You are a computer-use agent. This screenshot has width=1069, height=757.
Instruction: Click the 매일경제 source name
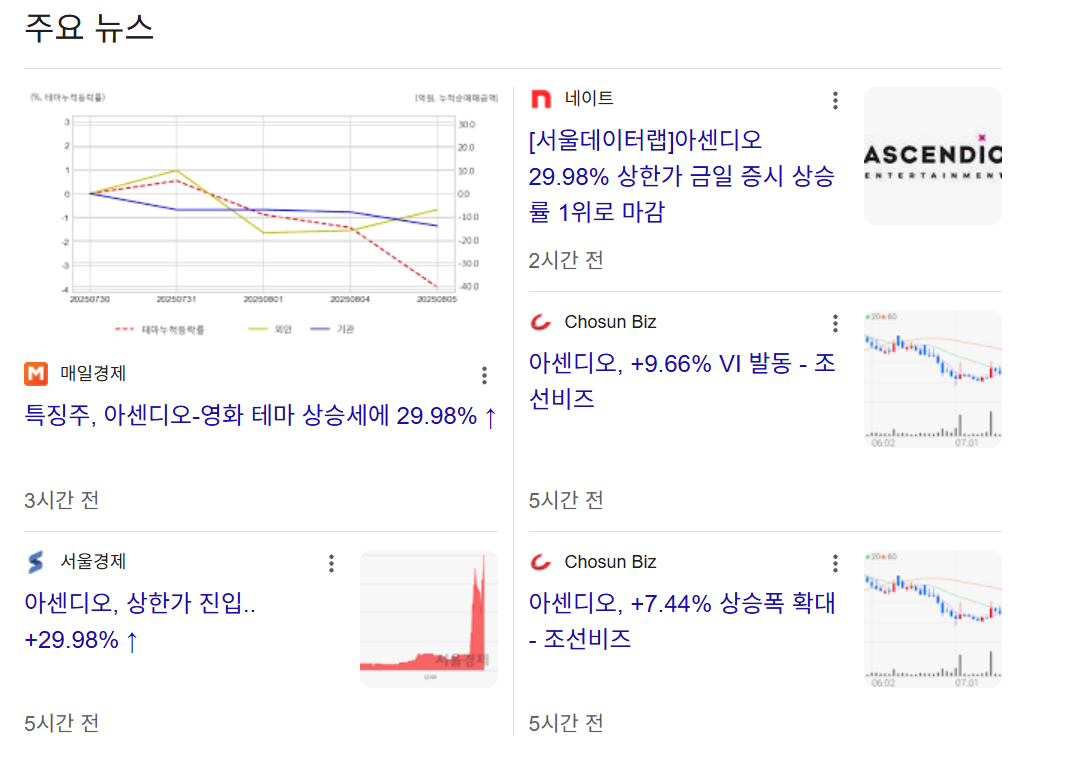(x=93, y=374)
